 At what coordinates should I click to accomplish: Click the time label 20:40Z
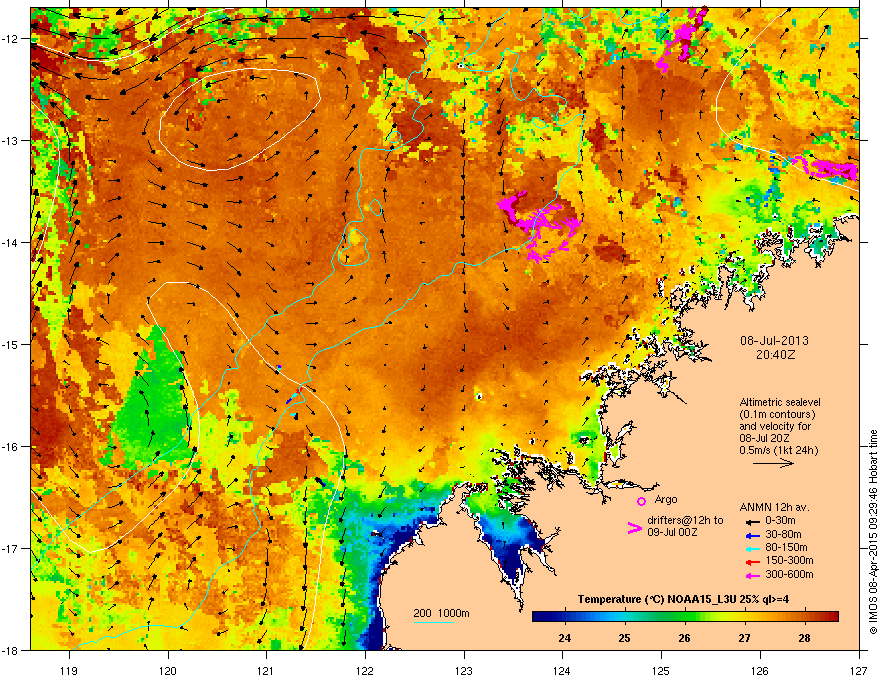coord(775,355)
